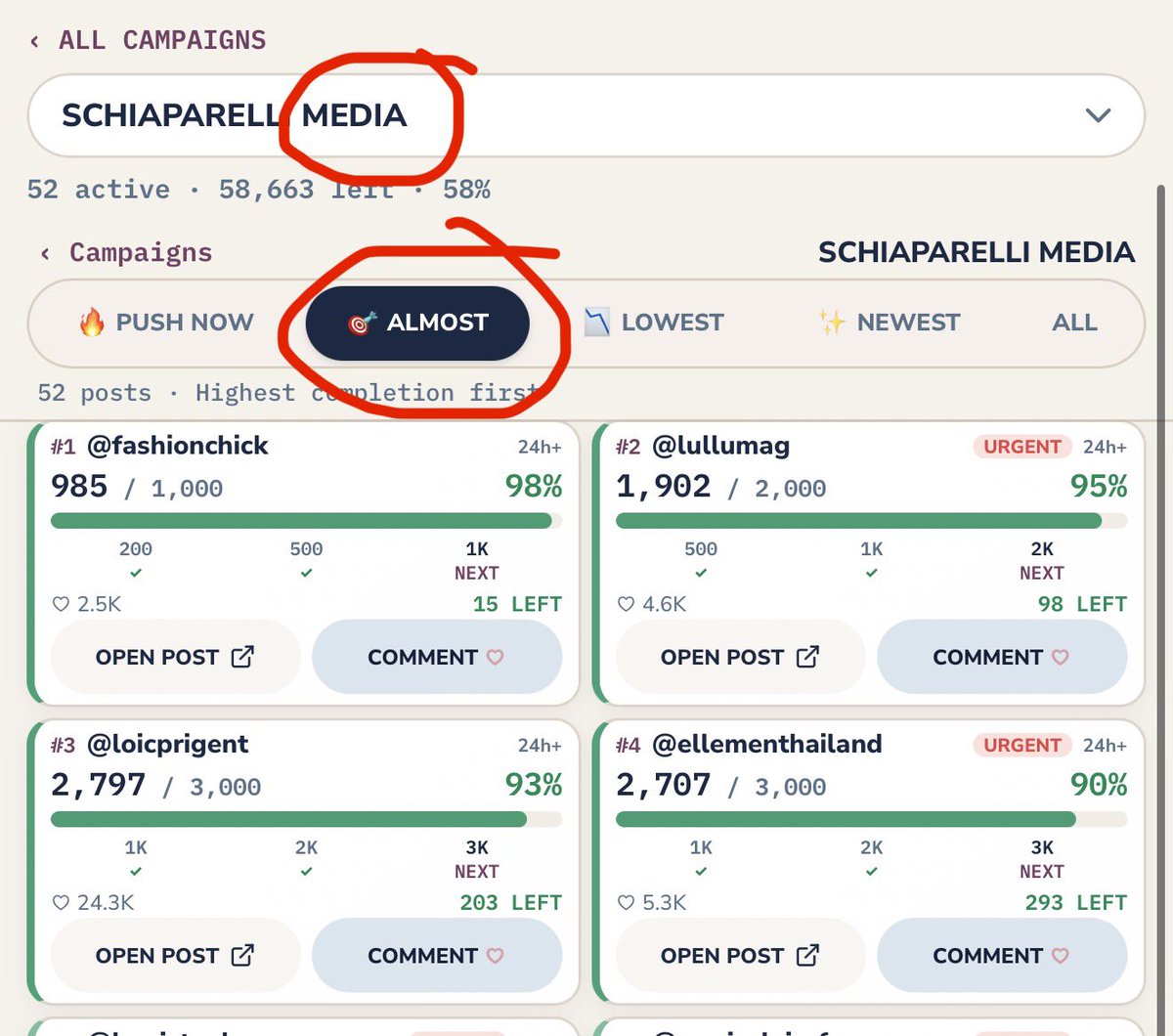Image resolution: width=1173 pixels, height=1036 pixels.
Task: Click sparkle icon on Newest tab
Action: [832, 322]
